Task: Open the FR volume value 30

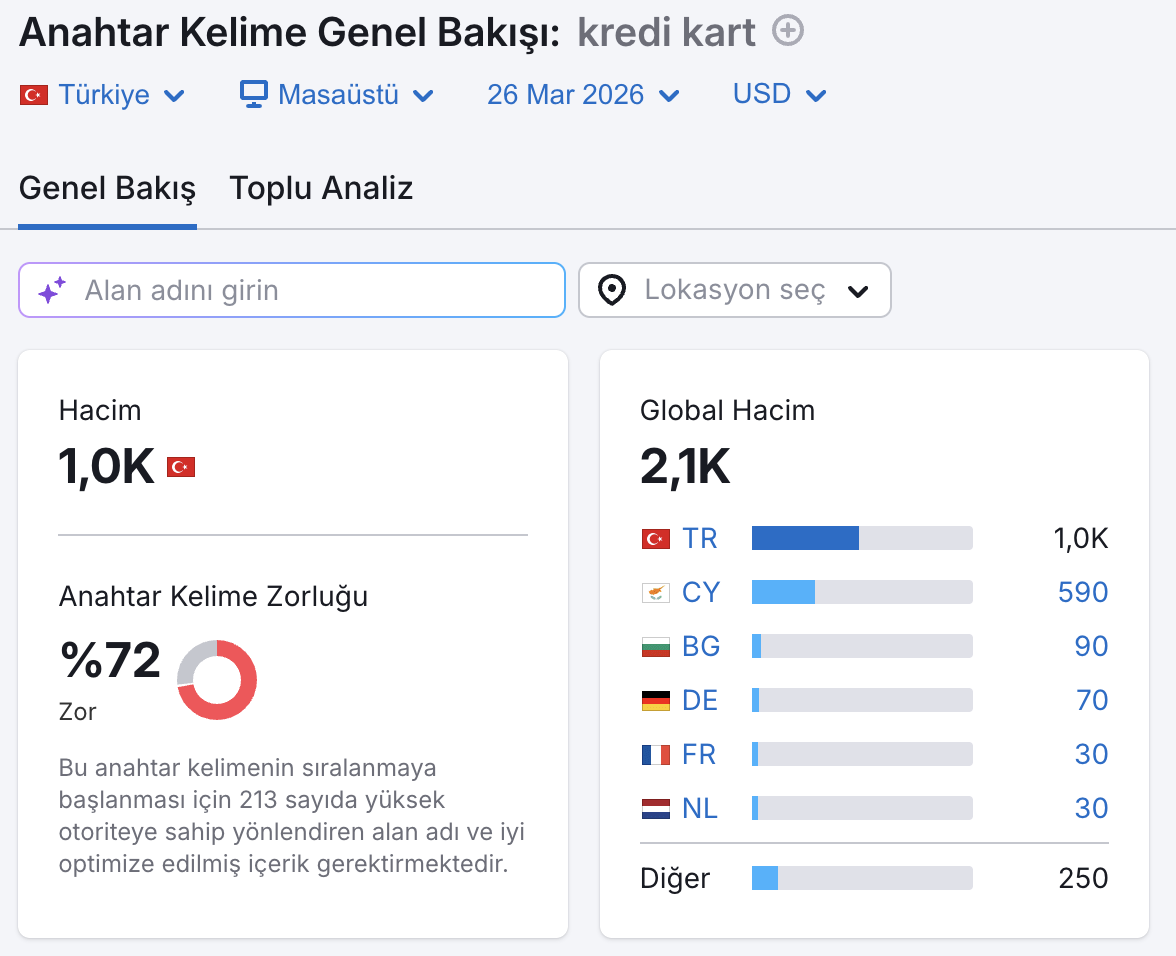Action: click(1091, 754)
